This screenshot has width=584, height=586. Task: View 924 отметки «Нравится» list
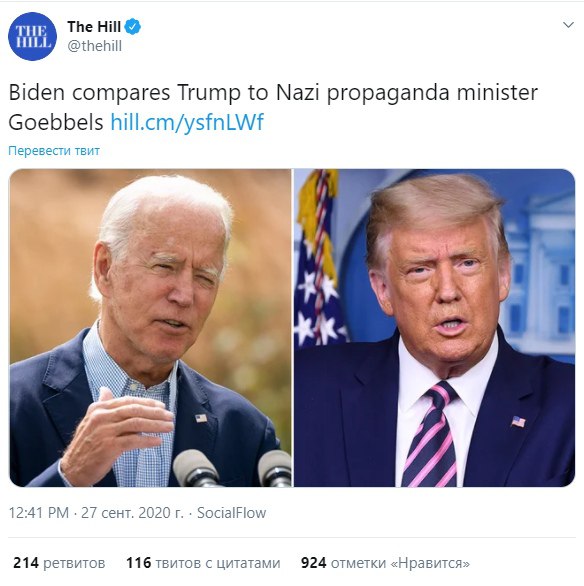pos(385,563)
